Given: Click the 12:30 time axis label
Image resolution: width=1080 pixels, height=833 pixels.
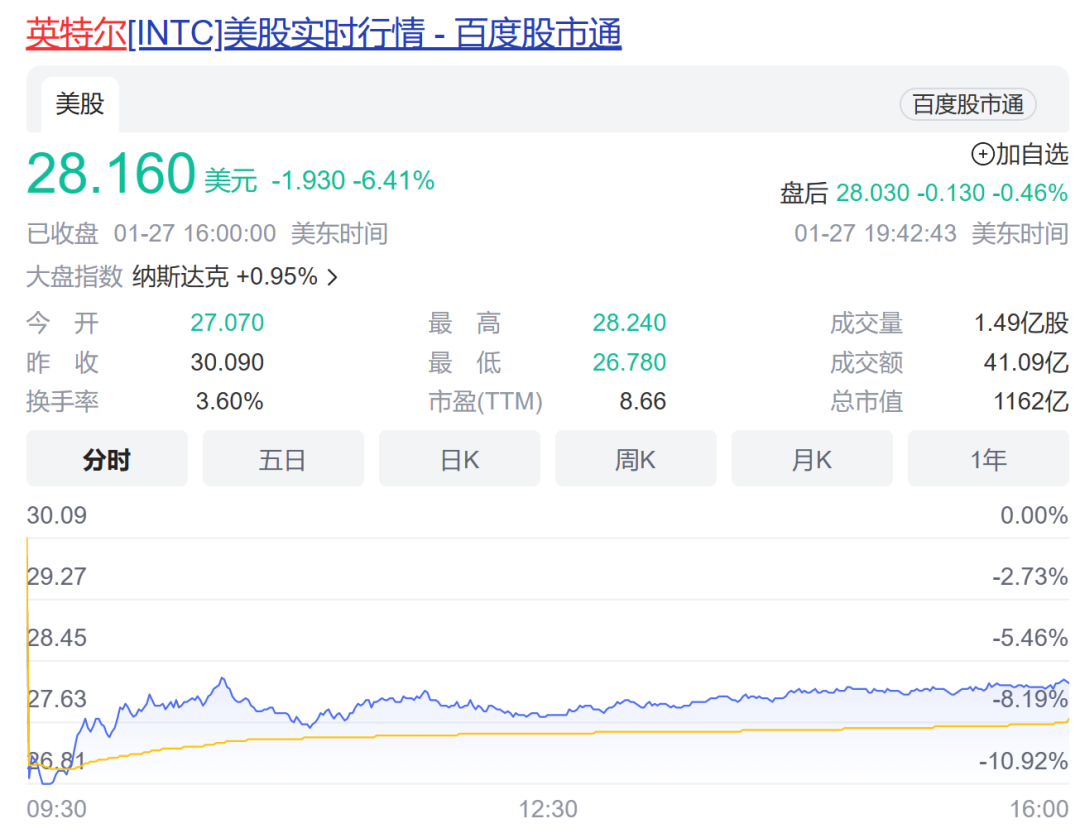Looking at the screenshot, I should point(548,809).
